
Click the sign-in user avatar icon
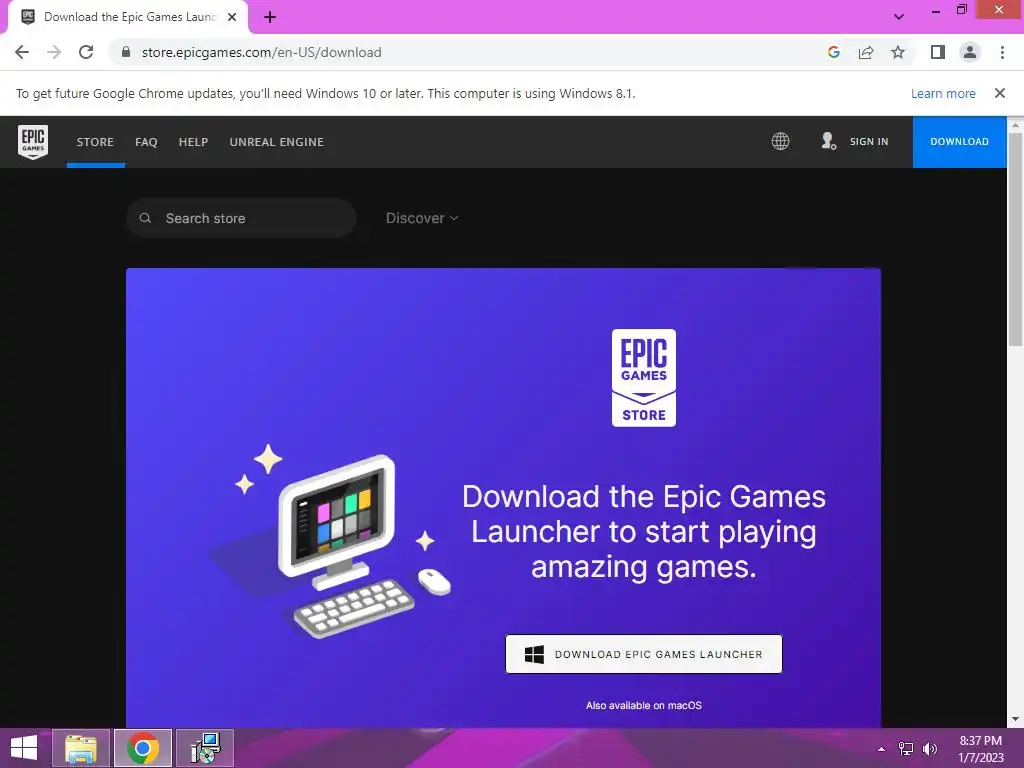tap(828, 141)
